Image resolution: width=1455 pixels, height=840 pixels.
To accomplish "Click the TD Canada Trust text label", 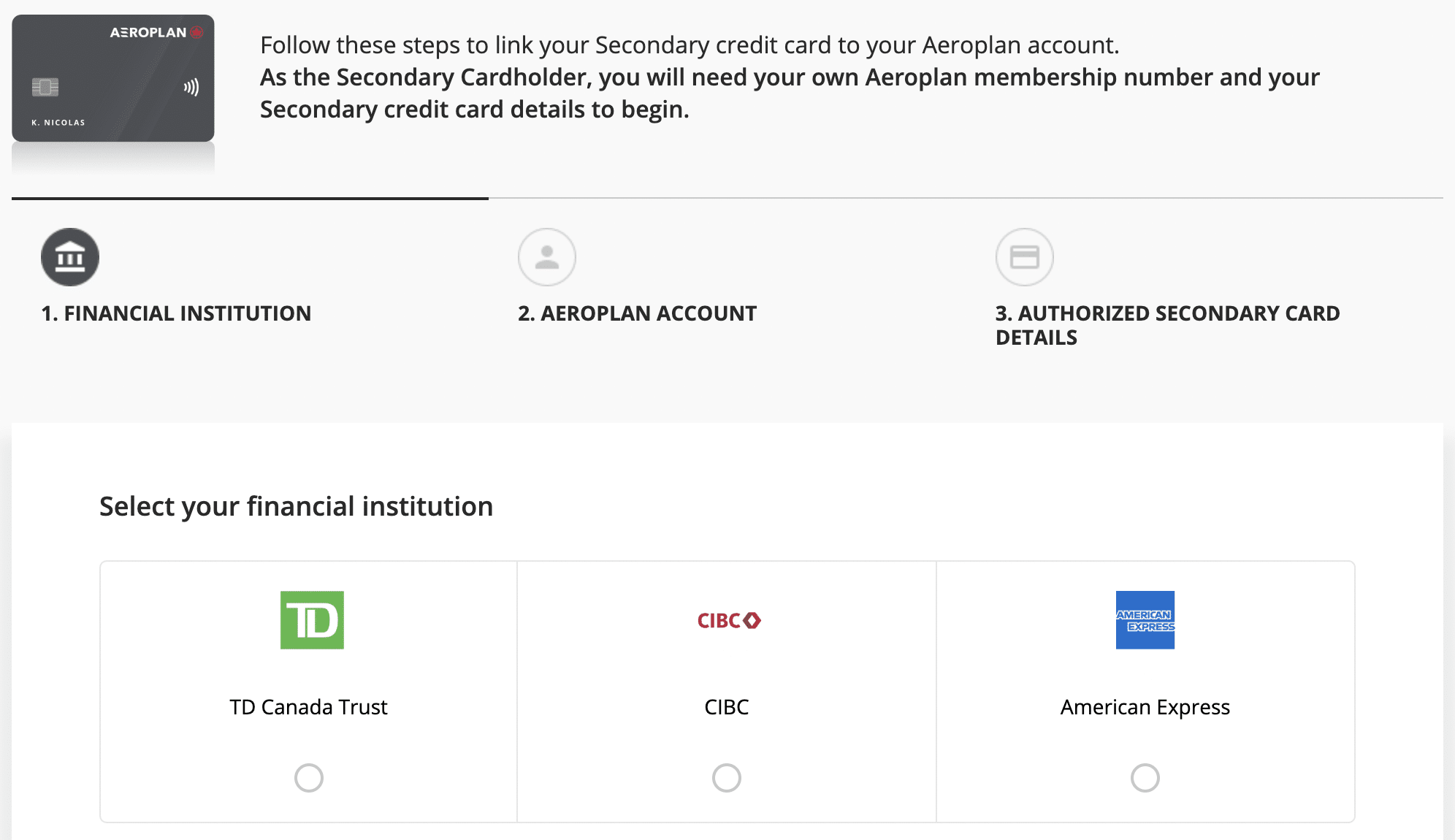I will click(x=308, y=707).
